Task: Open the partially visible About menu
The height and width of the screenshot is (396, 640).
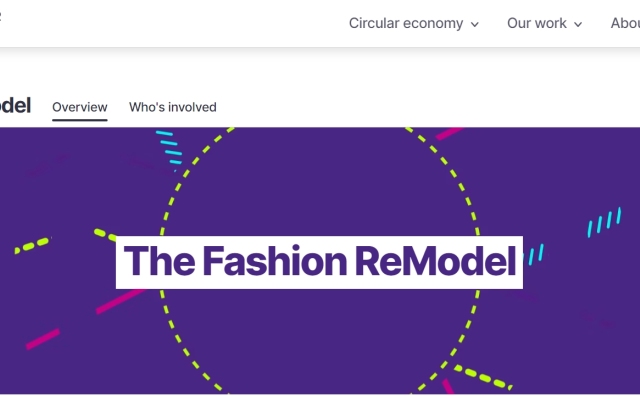Action: coord(625,23)
